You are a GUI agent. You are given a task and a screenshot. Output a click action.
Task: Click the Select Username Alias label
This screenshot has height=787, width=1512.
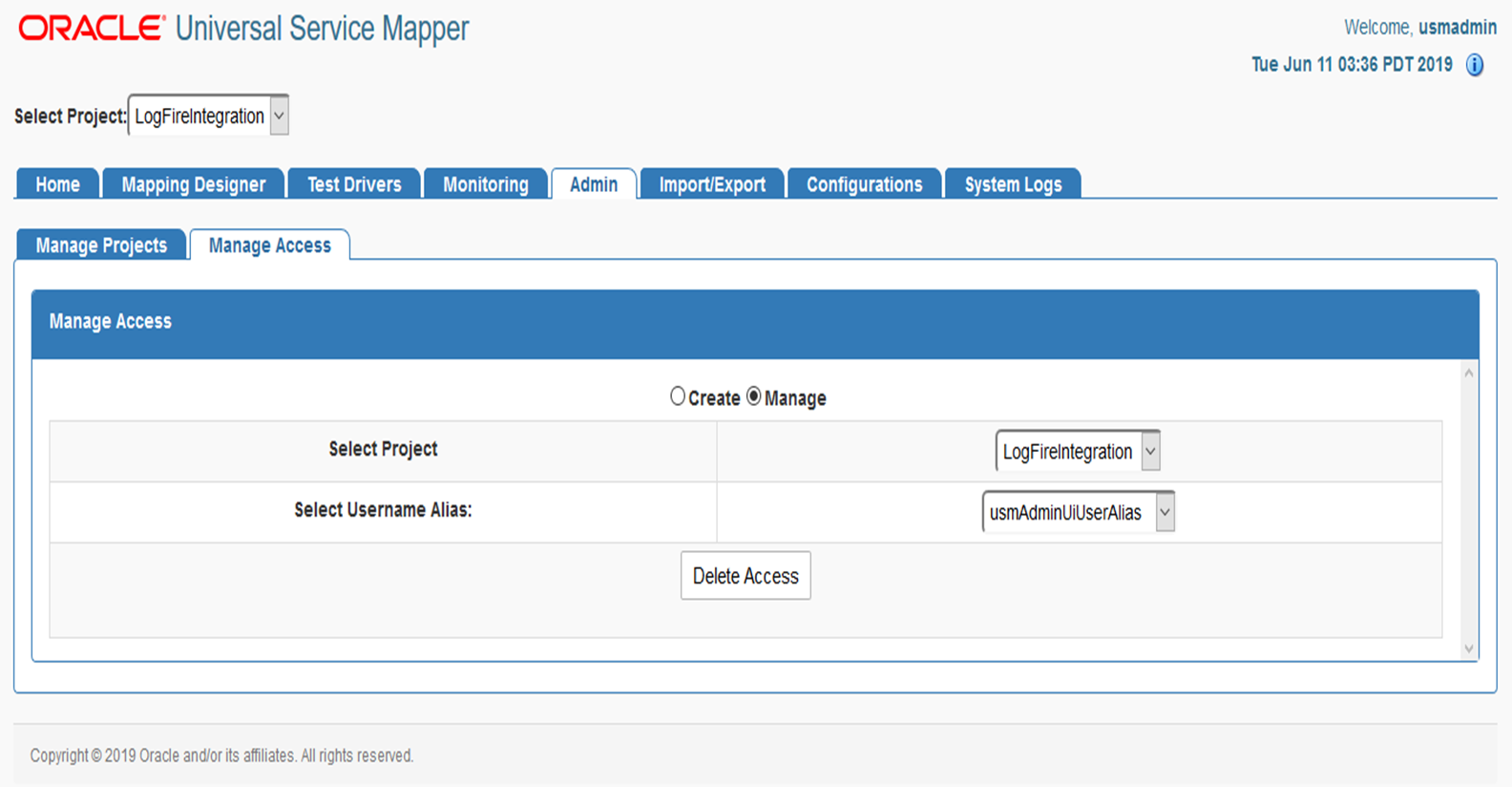pyautogui.click(x=383, y=510)
